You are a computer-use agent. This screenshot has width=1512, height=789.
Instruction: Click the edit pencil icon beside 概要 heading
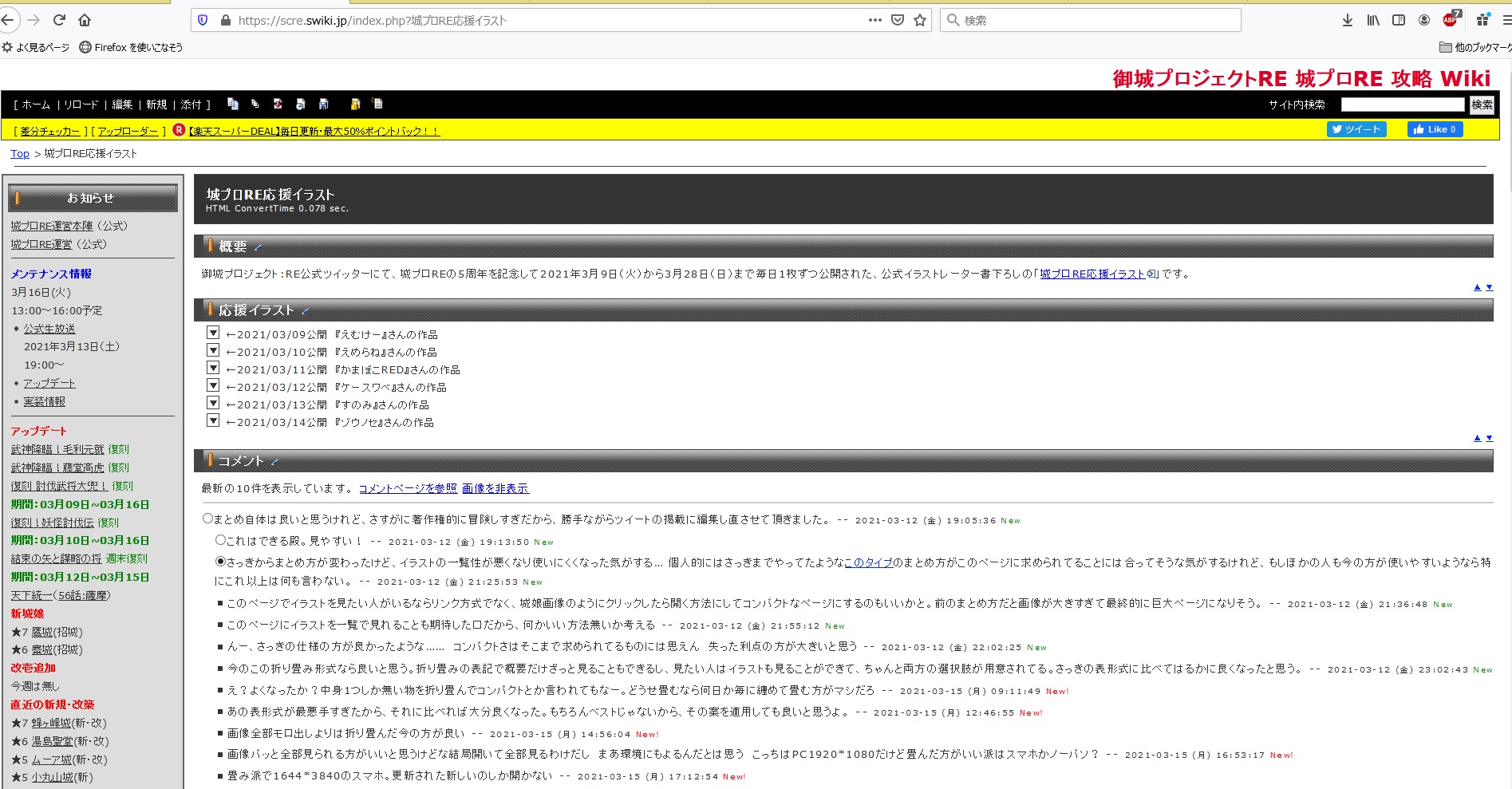[x=258, y=247]
